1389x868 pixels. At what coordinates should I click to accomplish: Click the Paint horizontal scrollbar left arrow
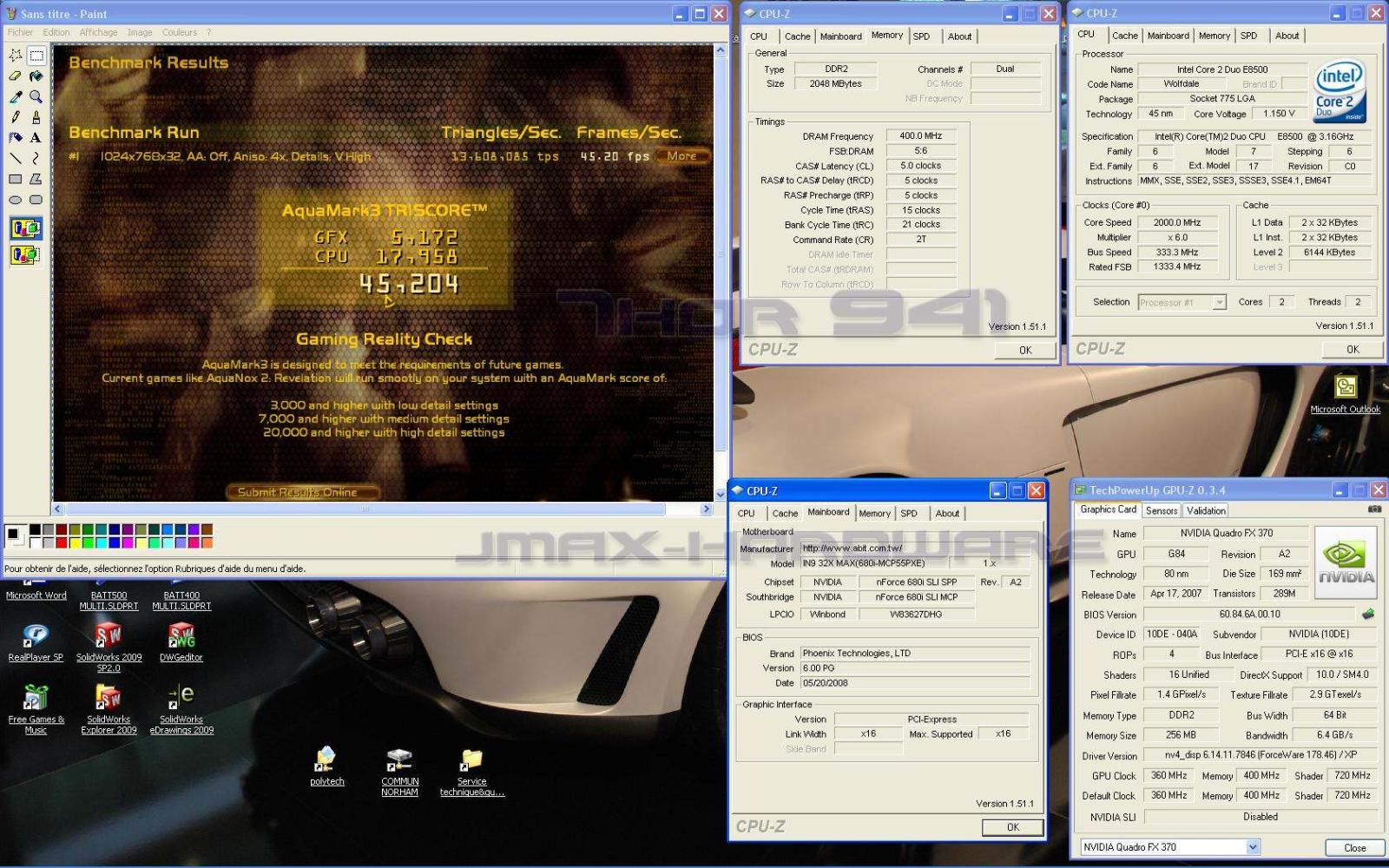pos(58,510)
